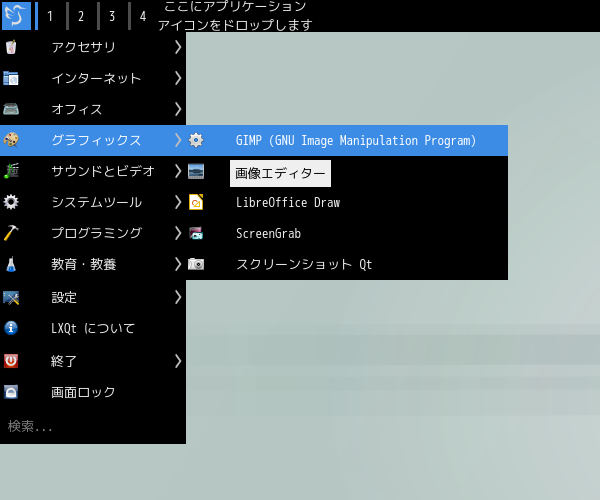Open the 設定 menu category
This screenshot has height=500, width=600.
[93, 297]
